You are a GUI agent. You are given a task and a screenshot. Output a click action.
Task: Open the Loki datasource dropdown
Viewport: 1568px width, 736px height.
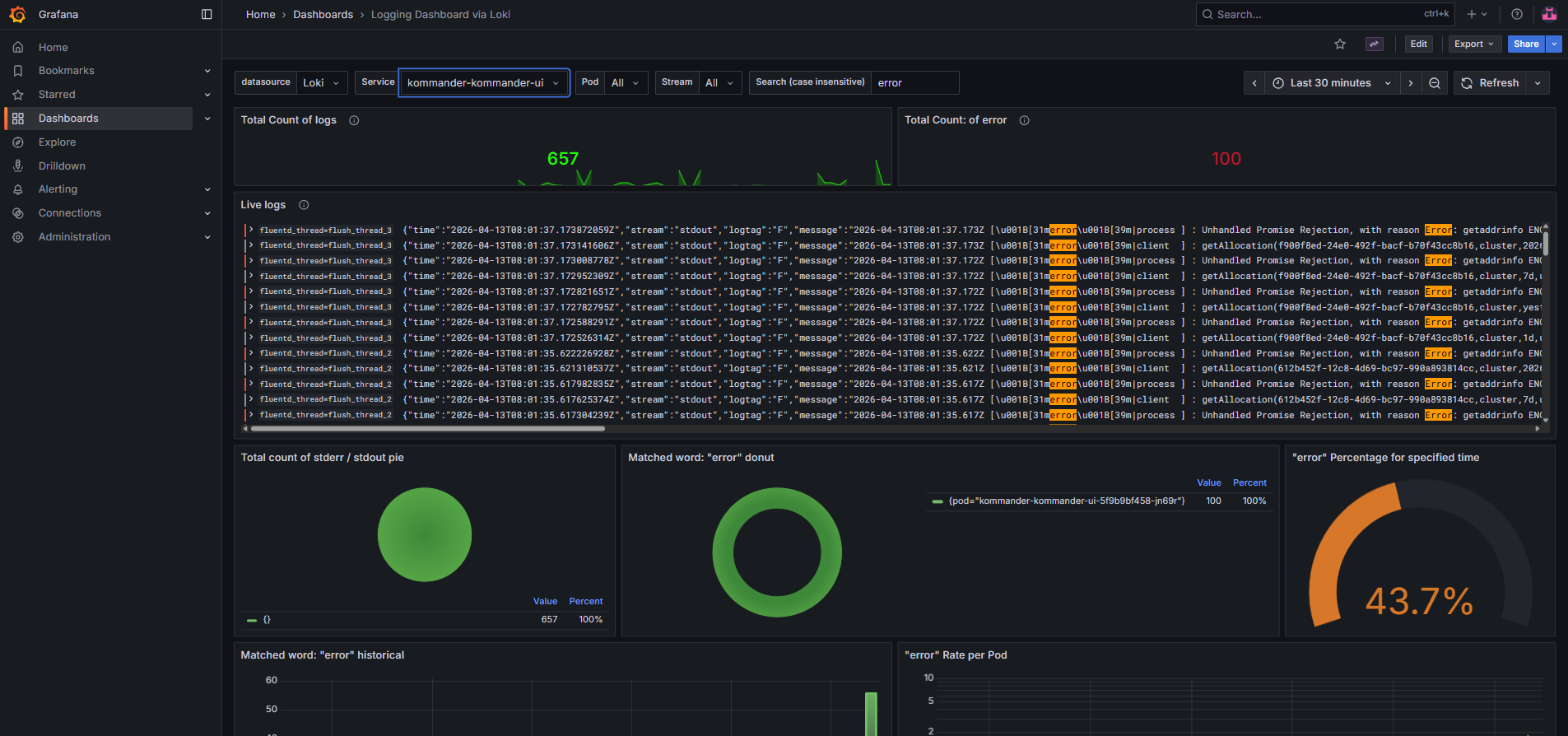click(x=322, y=83)
